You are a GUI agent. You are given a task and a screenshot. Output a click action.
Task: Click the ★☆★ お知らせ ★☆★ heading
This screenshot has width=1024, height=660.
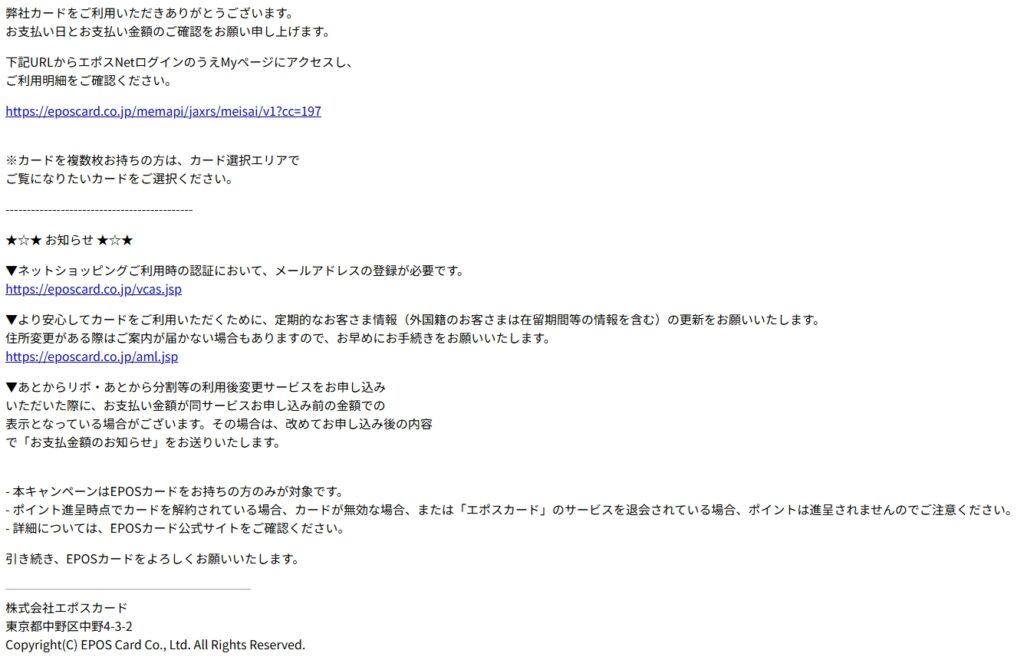pyautogui.click(x=69, y=240)
